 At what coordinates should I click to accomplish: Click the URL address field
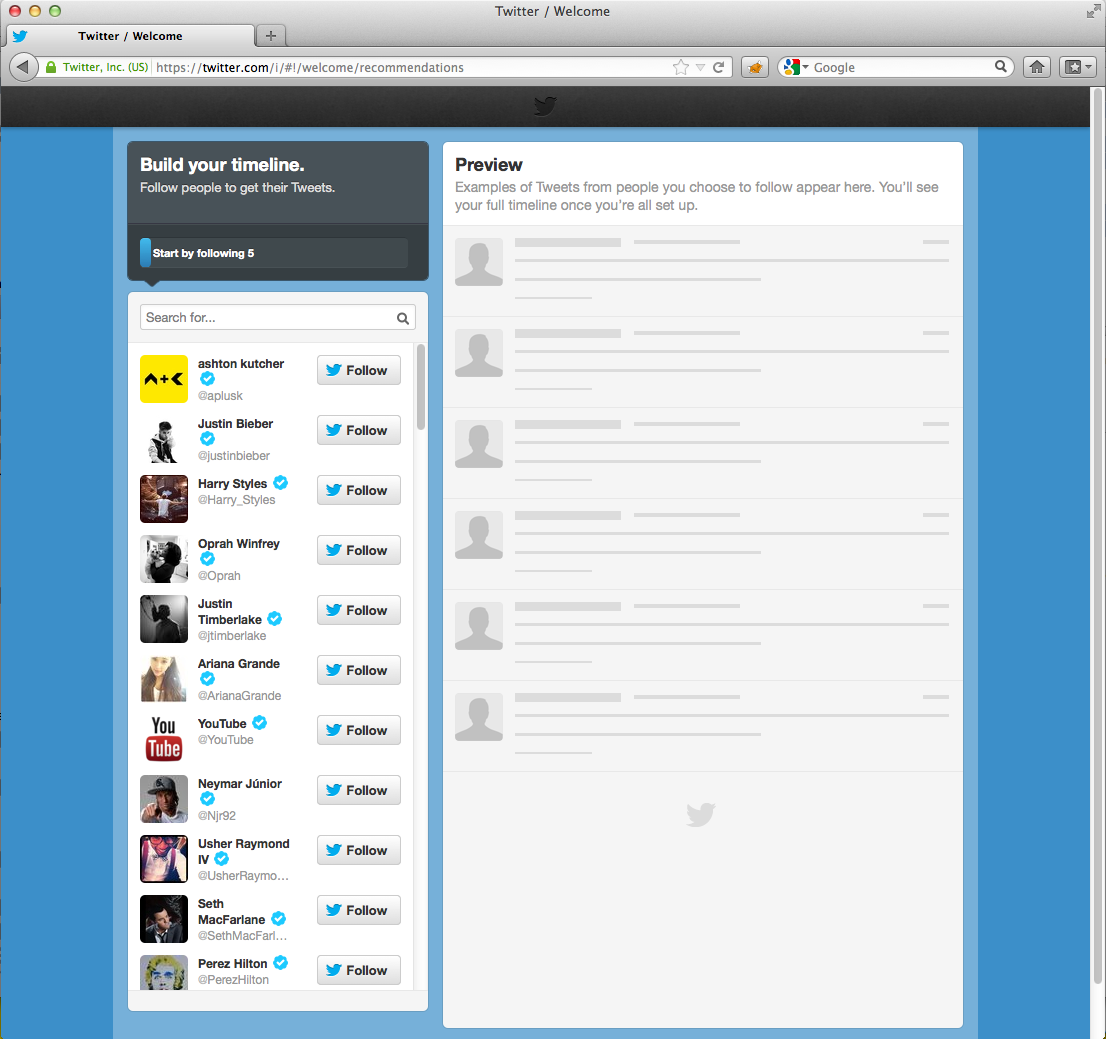[409, 67]
